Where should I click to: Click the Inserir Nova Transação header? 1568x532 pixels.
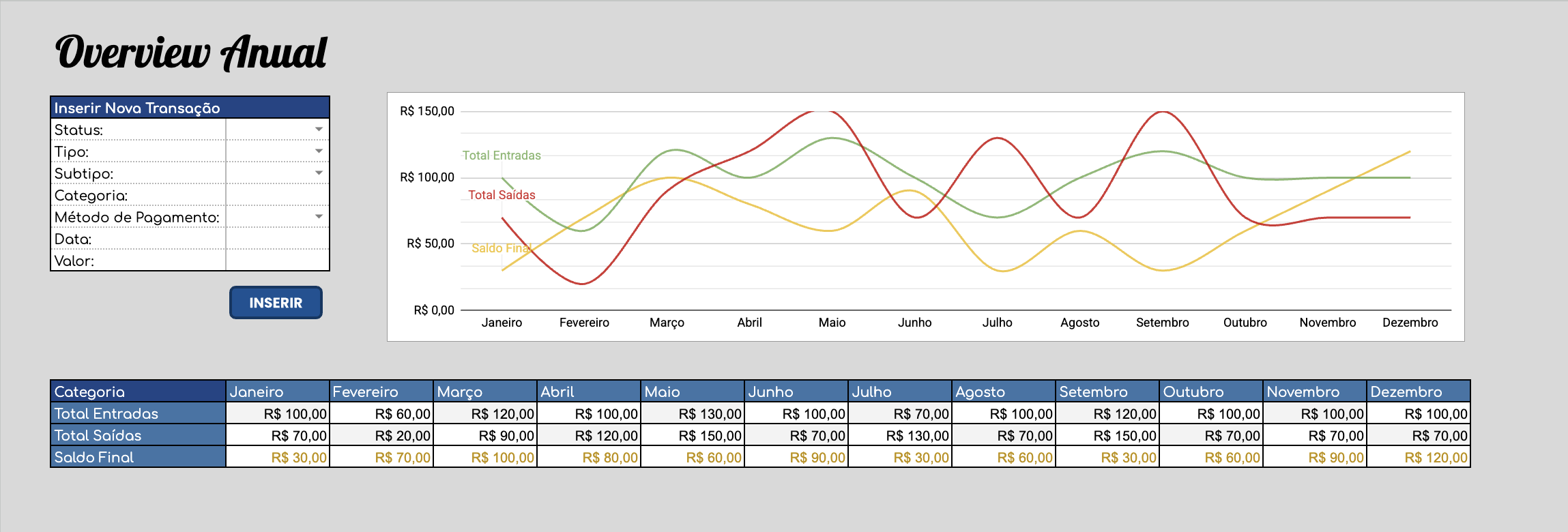(x=190, y=108)
